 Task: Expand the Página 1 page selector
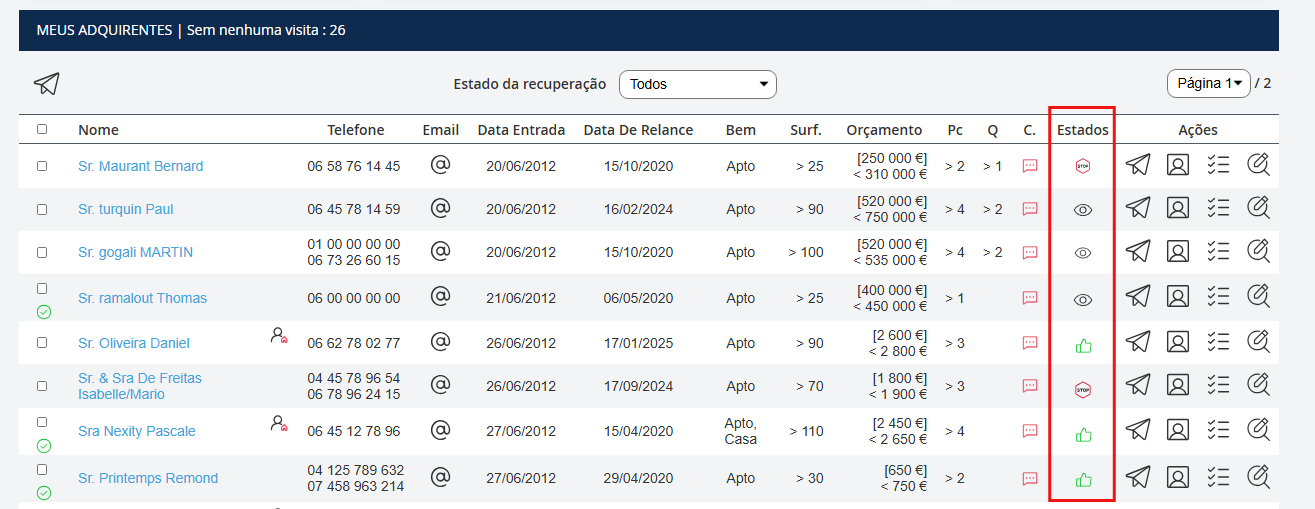pyautogui.click(x=1208, y=83)
